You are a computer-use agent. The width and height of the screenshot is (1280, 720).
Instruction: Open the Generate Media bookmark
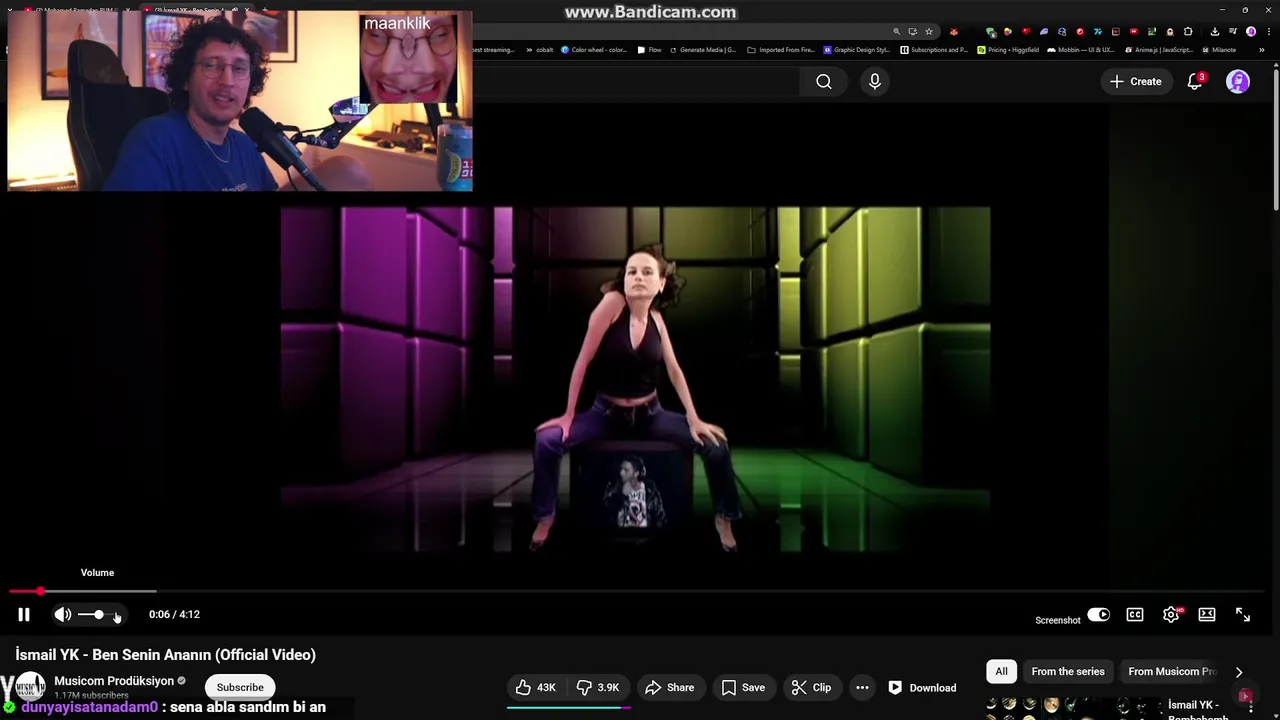pyautogui.click(x=703, y=49)
